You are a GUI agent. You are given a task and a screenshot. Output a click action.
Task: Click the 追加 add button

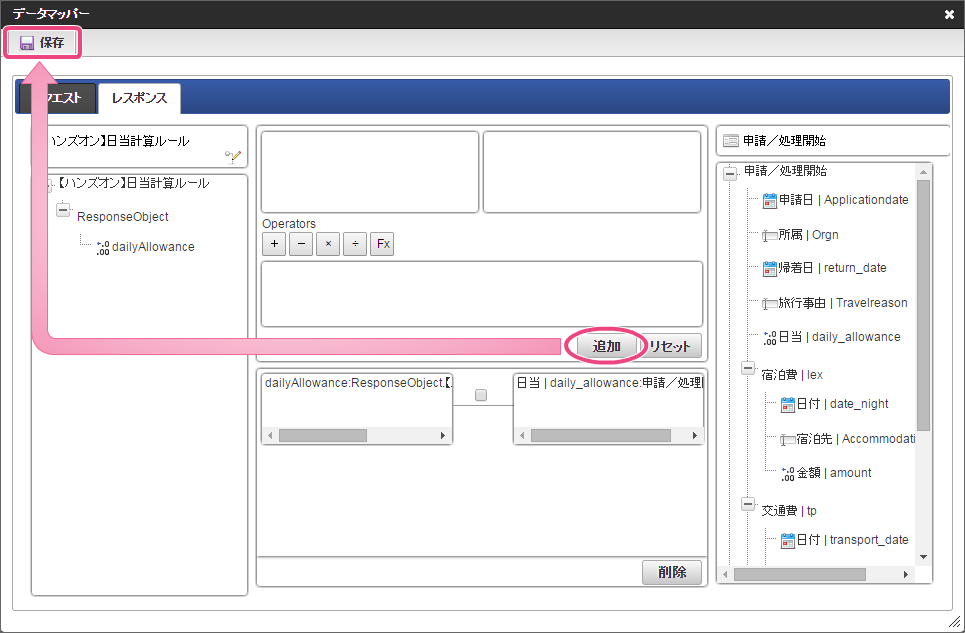pos(606,346)
